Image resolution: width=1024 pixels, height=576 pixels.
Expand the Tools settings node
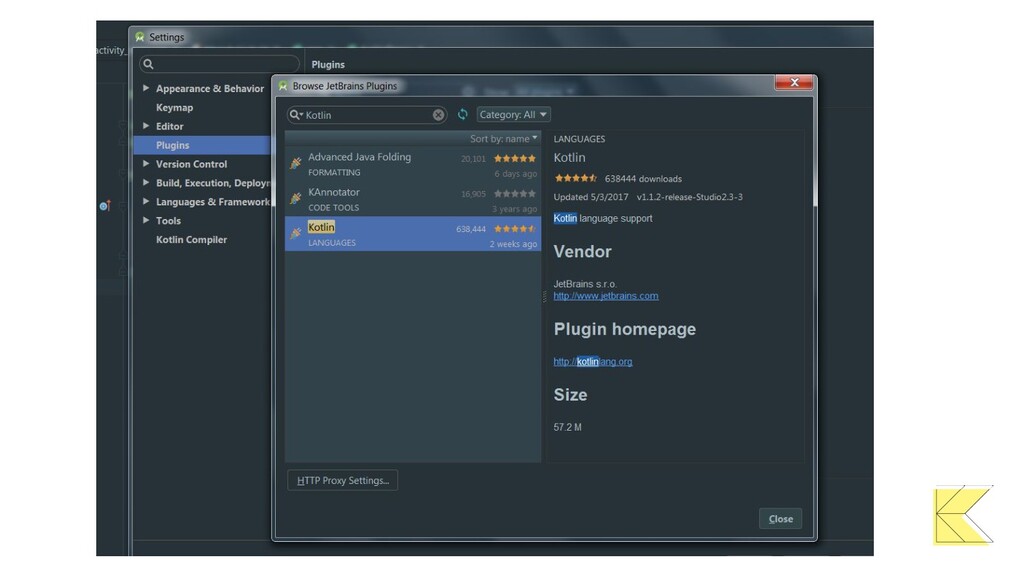[146, 221]
